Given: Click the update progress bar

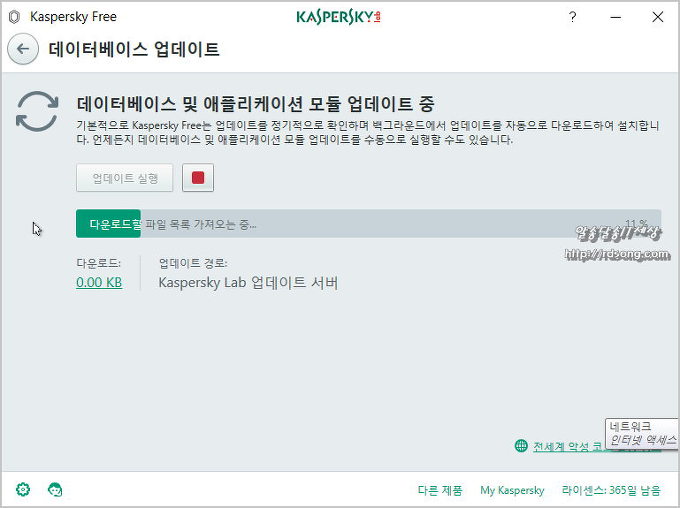Looking at the screenshot, I should [x=369, y=223].
